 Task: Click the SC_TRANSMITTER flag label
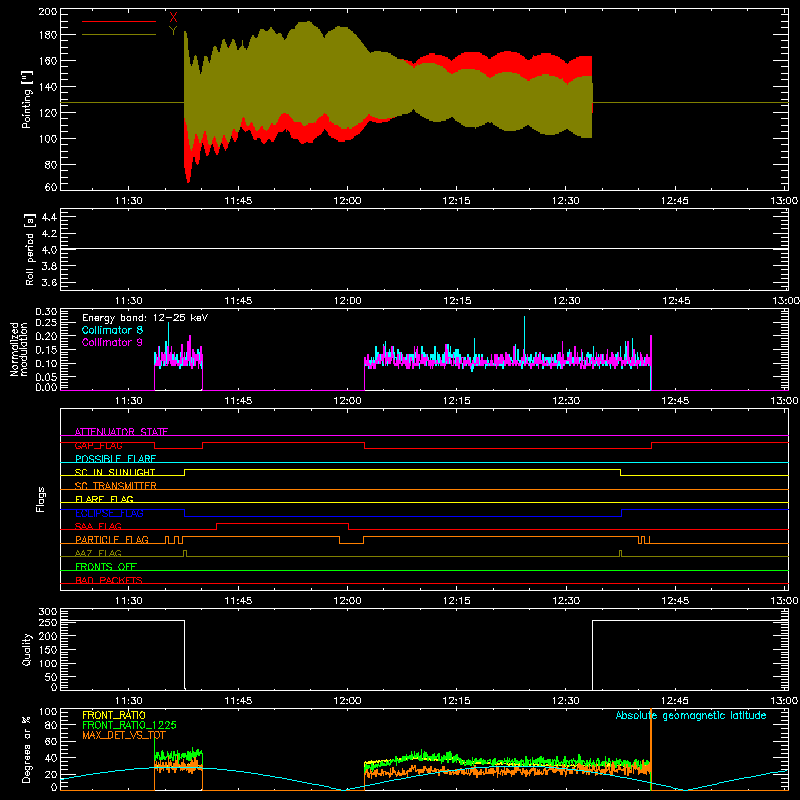[115, 486]
